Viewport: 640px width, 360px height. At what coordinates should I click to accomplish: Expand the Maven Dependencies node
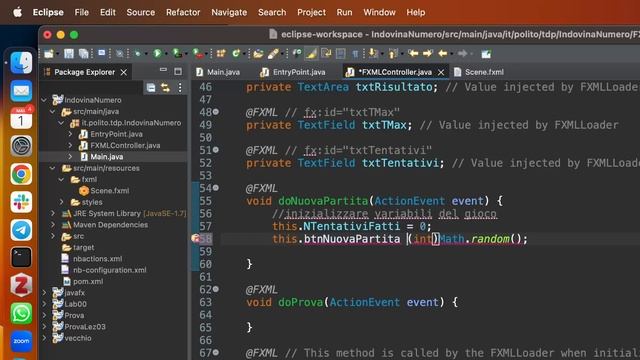pos(53,224)
